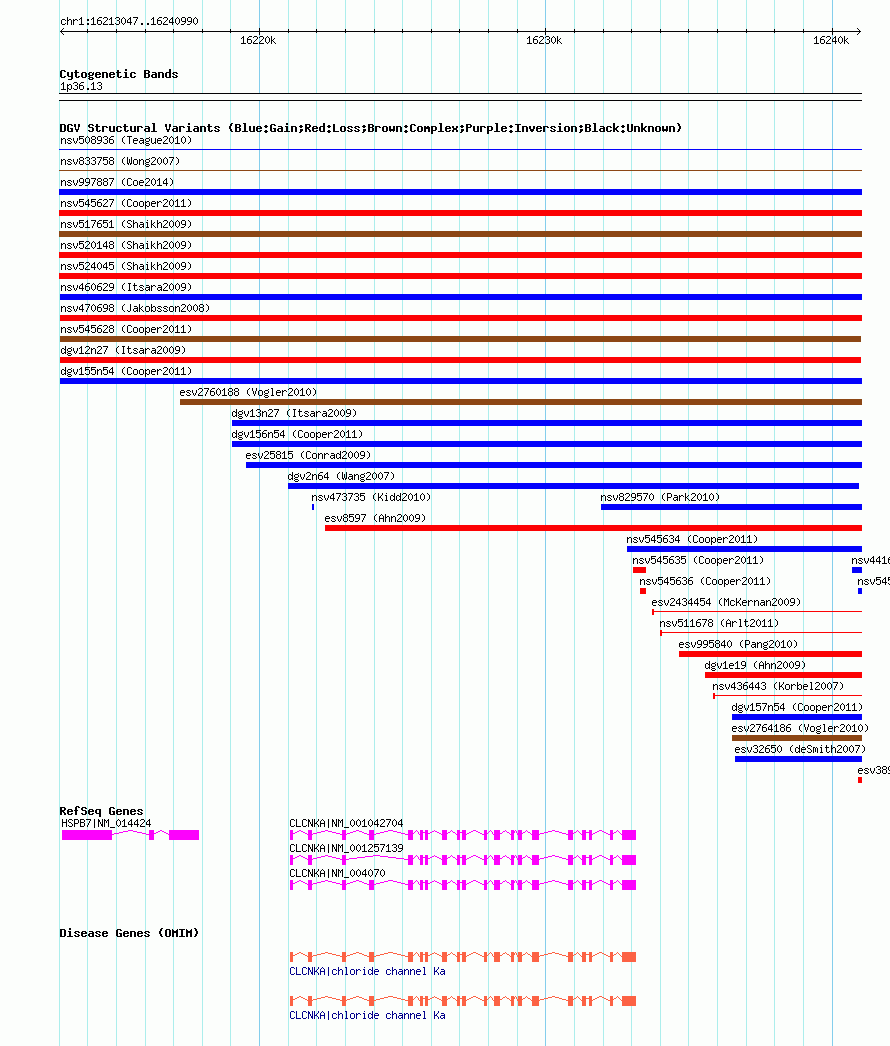Click the blue bar of nsv997887 (Coe2014)

460,192
